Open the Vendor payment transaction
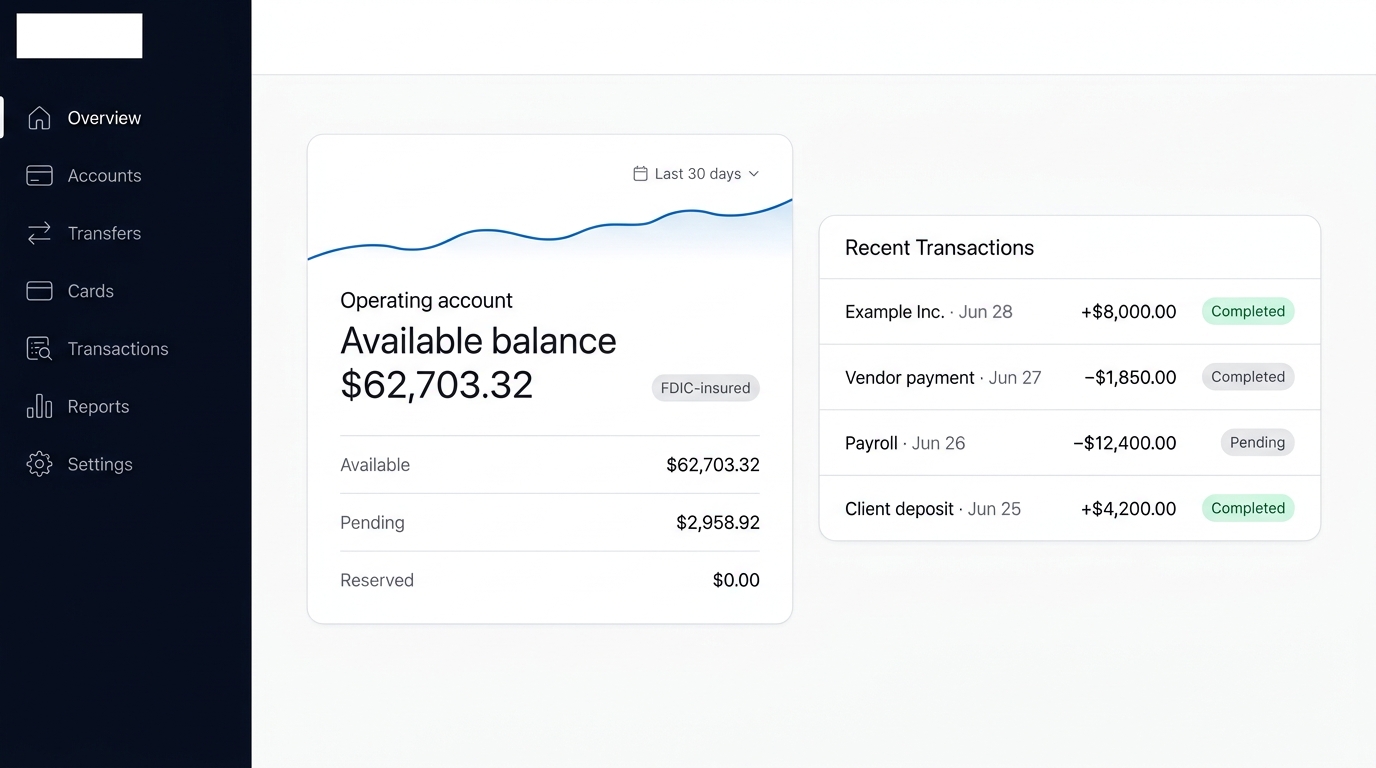1376x768 pixels. point(1070,378)
